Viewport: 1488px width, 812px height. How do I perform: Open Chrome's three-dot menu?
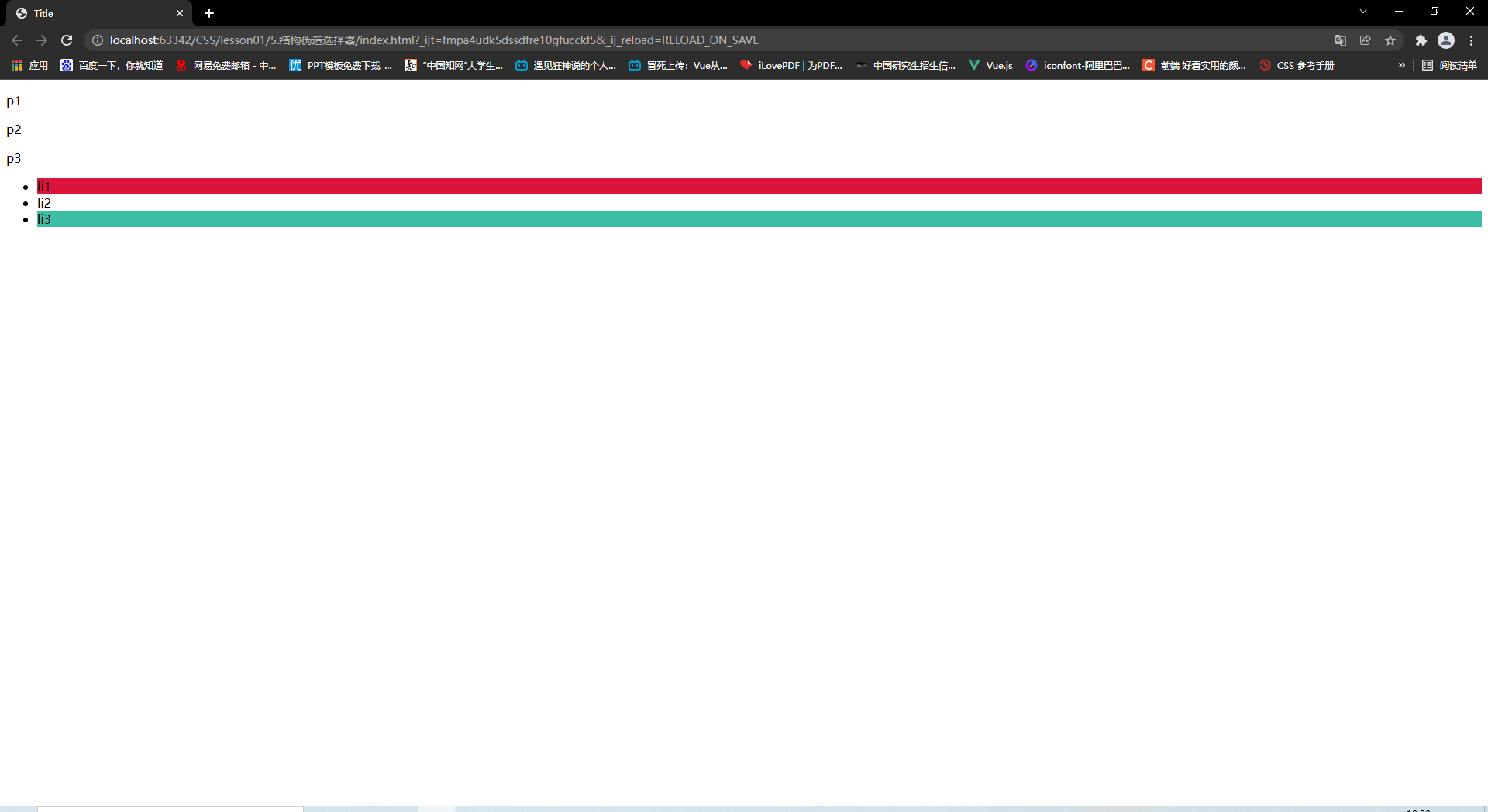1471,40
